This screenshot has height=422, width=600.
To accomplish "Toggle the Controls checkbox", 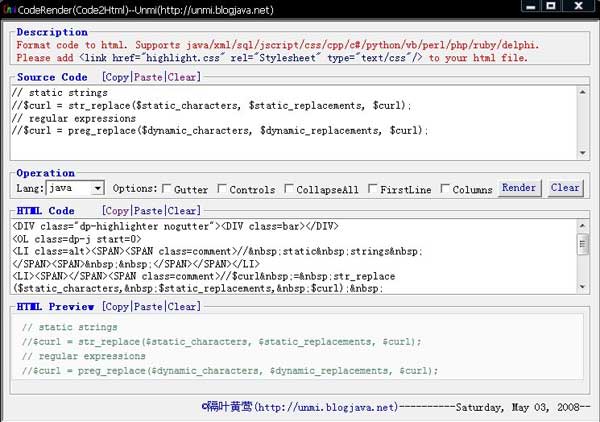I will [222, 189].
